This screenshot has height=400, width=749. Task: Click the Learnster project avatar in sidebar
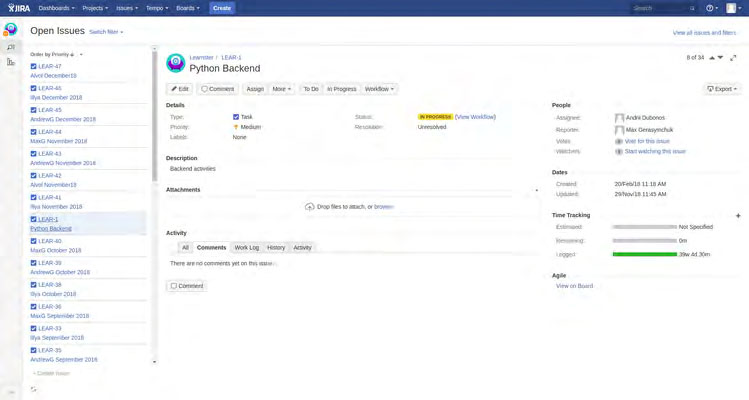11,29
